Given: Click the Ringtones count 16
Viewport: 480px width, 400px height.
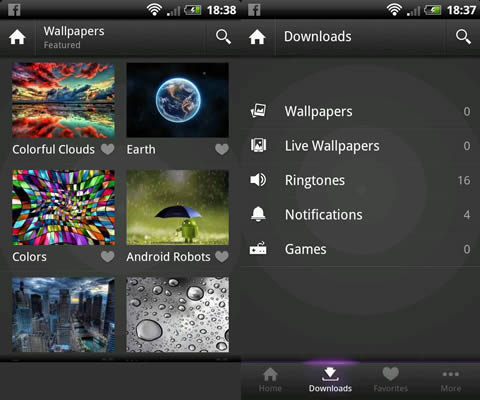Looking at the screenshot, I should click(x=464, y=180).
